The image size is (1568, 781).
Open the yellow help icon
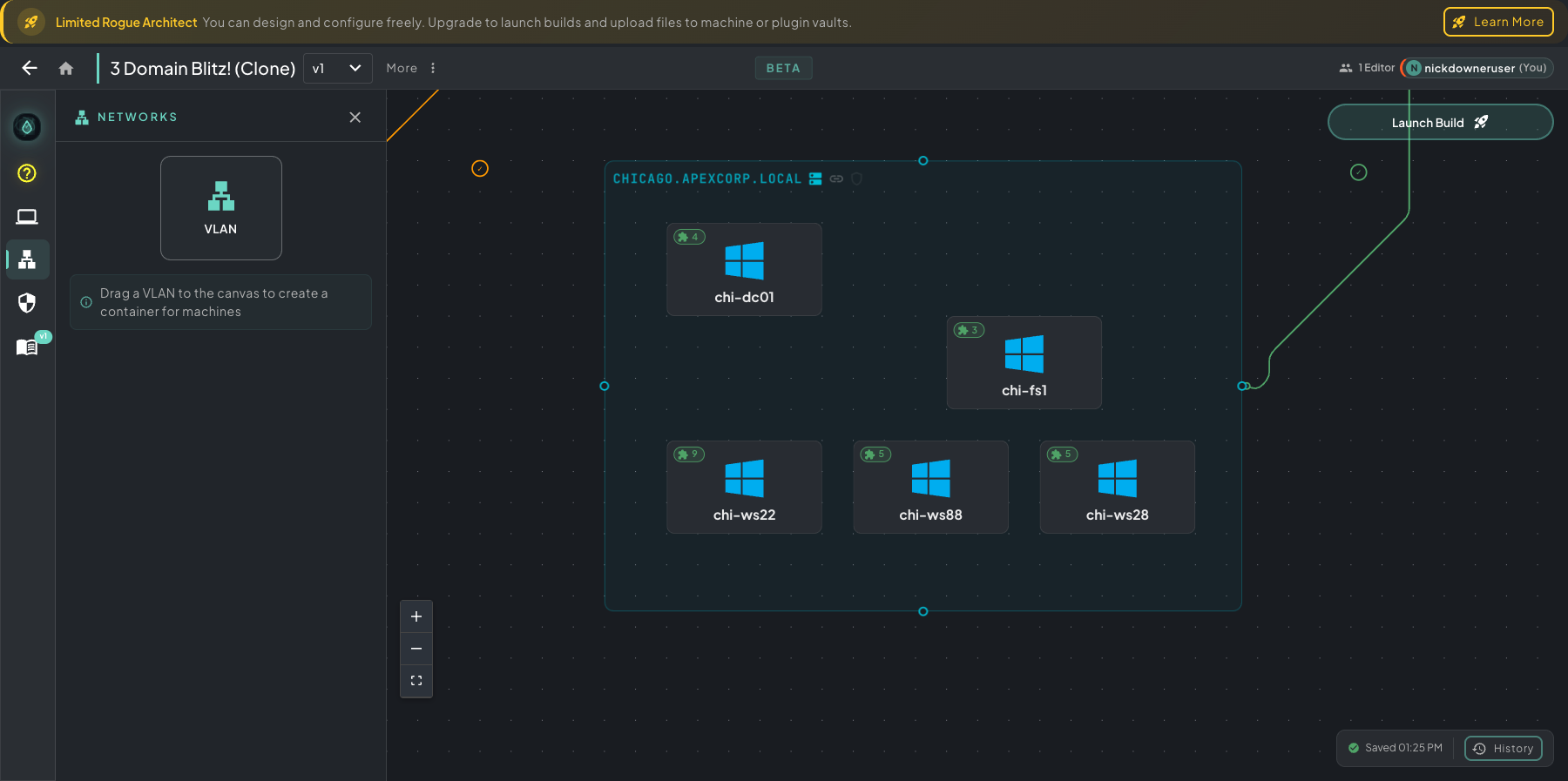[x=27, y=173]
